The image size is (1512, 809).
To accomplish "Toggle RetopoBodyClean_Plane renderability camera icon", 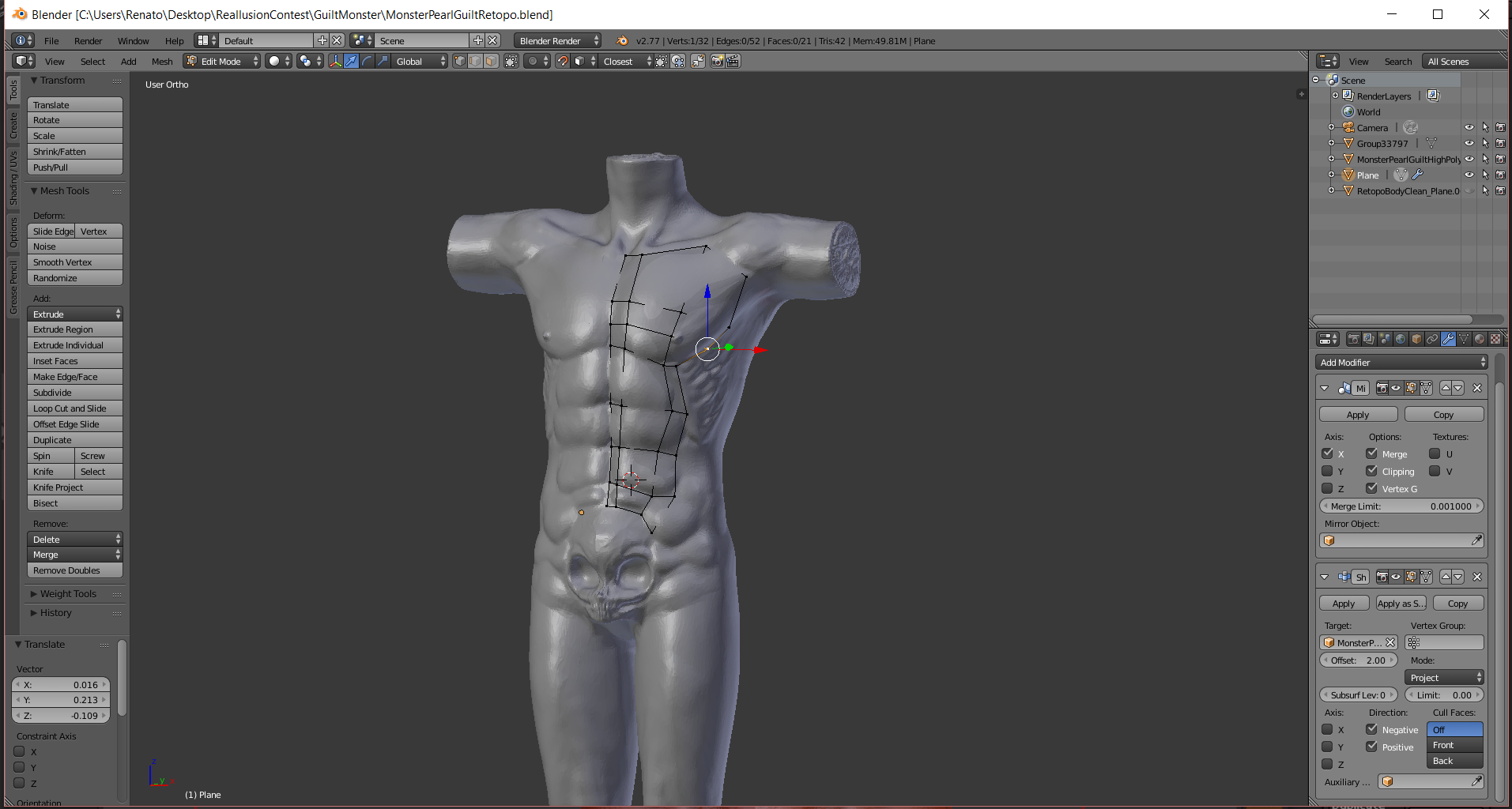I will (1500, 190).
